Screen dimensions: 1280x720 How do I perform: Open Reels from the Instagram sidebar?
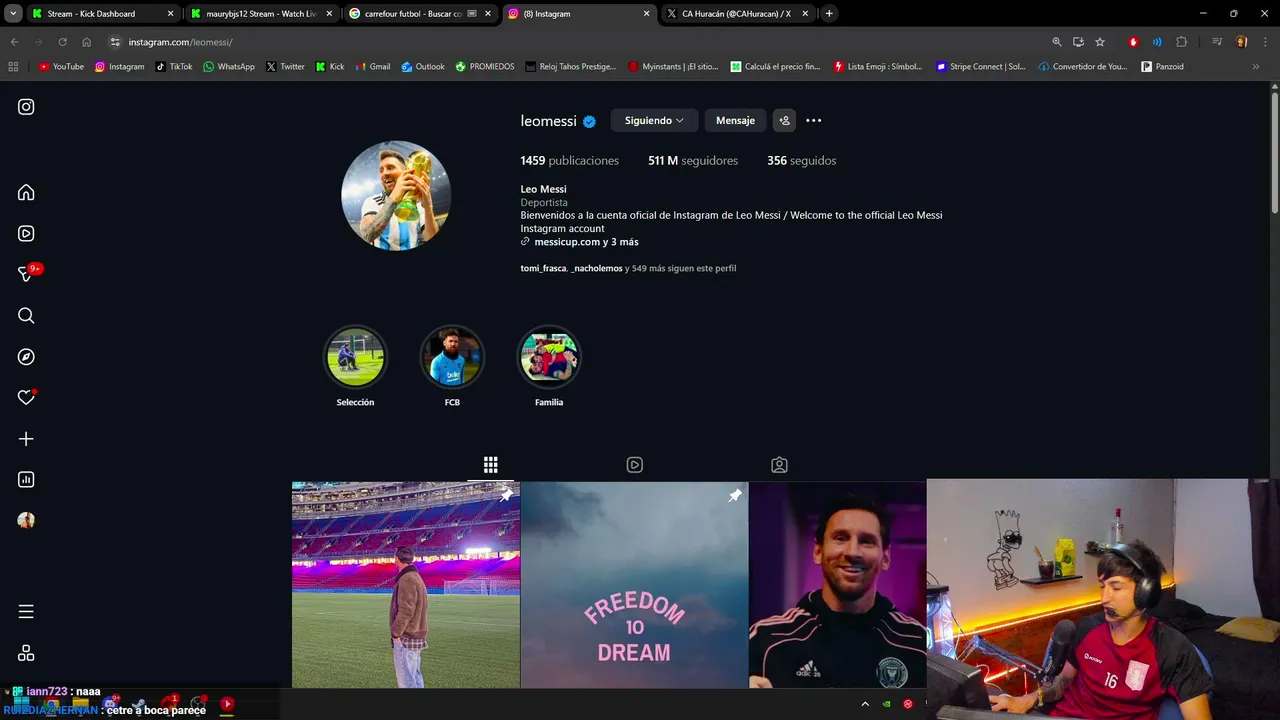pyautogui.click(x=26, y=233)
